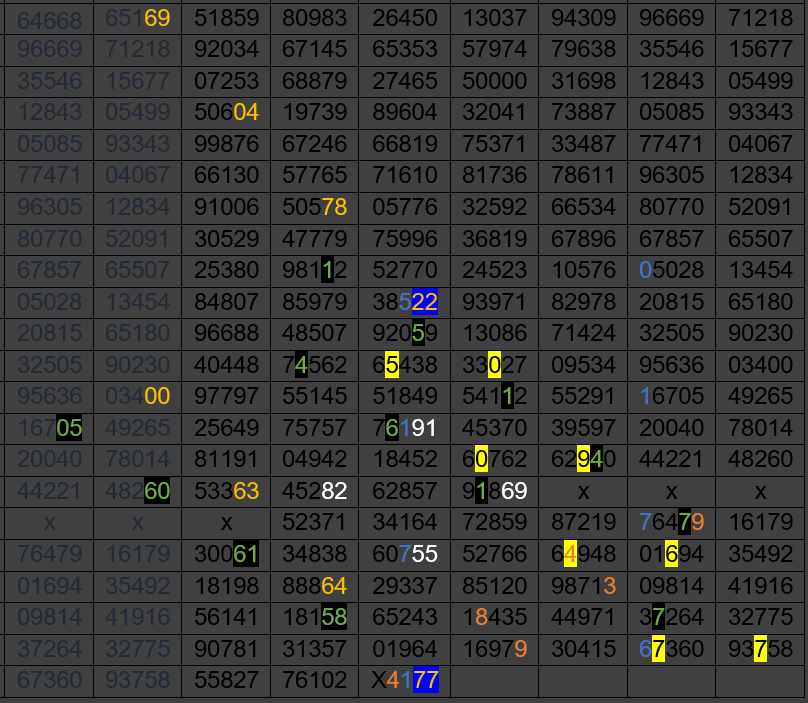The image size is (808, 703).
Task: Click the cell containing 51859
Action: pos(225,17)
